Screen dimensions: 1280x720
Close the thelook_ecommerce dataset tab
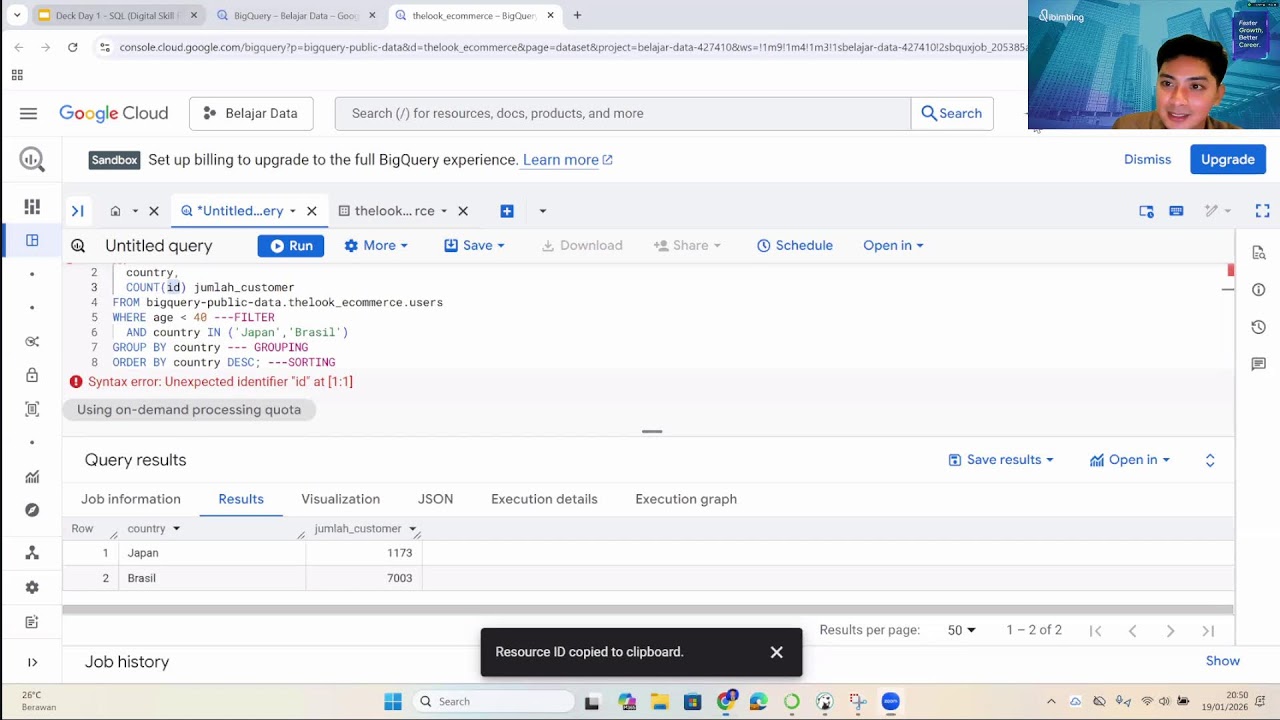(463, 211)
